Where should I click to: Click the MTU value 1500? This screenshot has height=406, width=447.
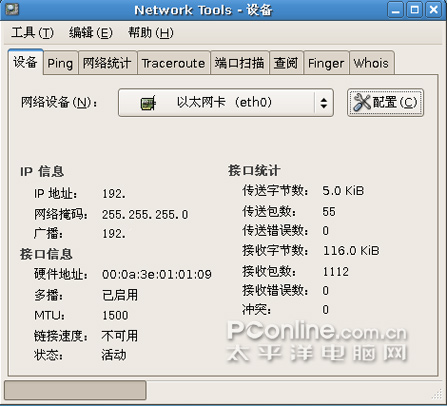point(115,315)
